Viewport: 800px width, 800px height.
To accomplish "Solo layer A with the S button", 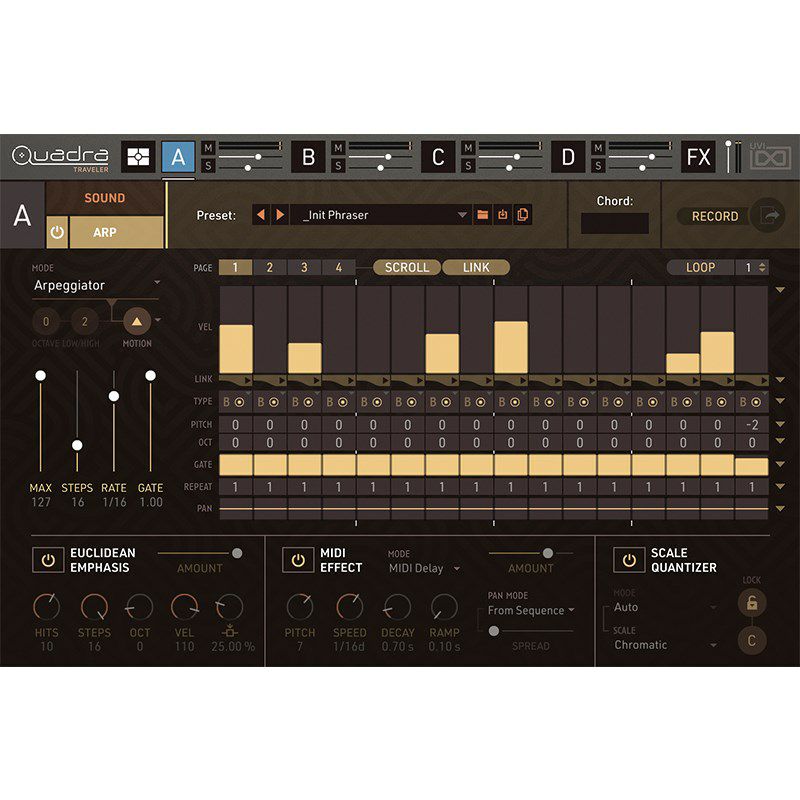I will tap(208, 166).
